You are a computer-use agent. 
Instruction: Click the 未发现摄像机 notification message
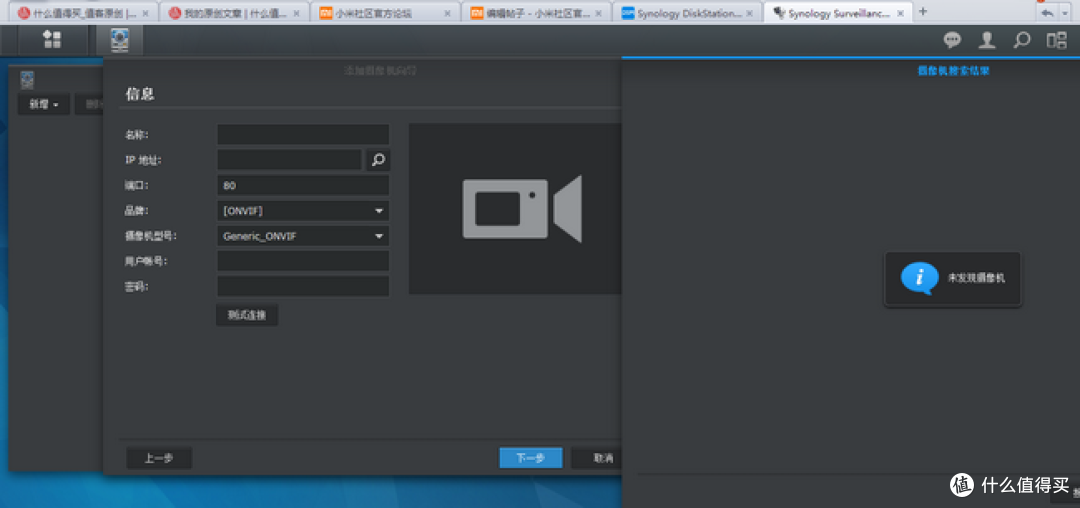(x=977, y=278)
